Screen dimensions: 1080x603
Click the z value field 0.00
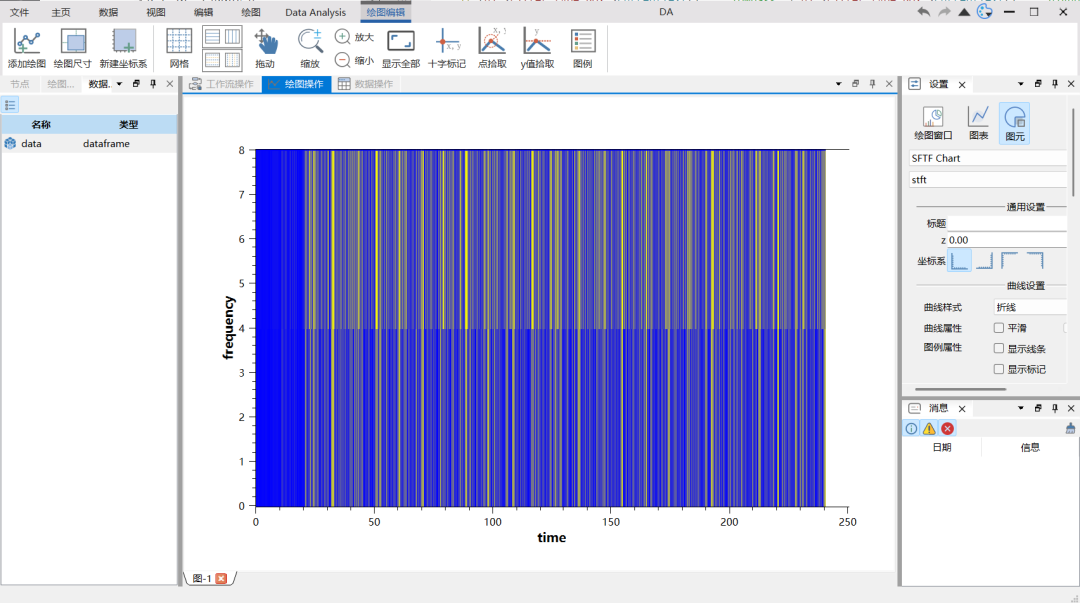[1007, 240]
